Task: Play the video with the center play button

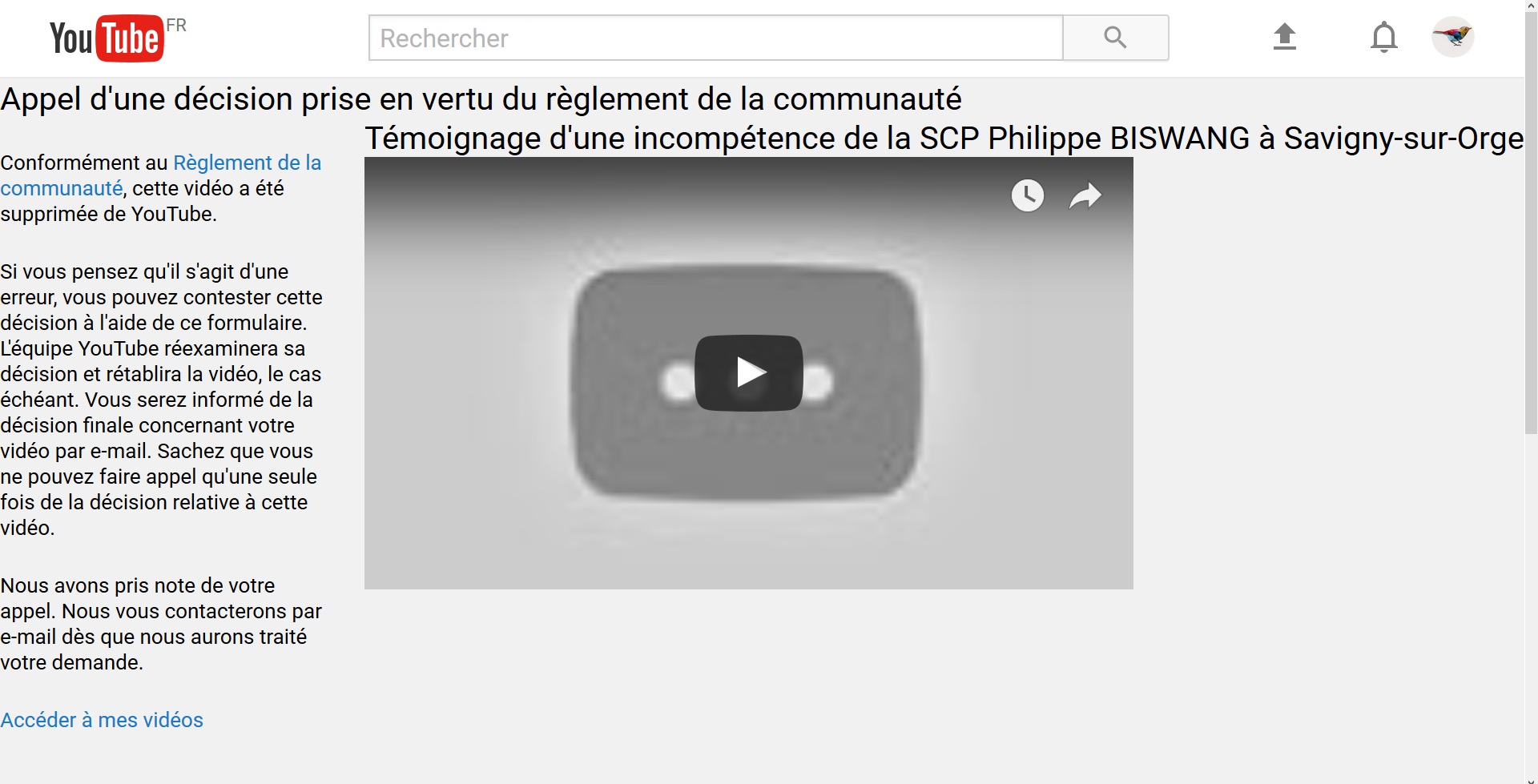Action: tap(749, 373)
